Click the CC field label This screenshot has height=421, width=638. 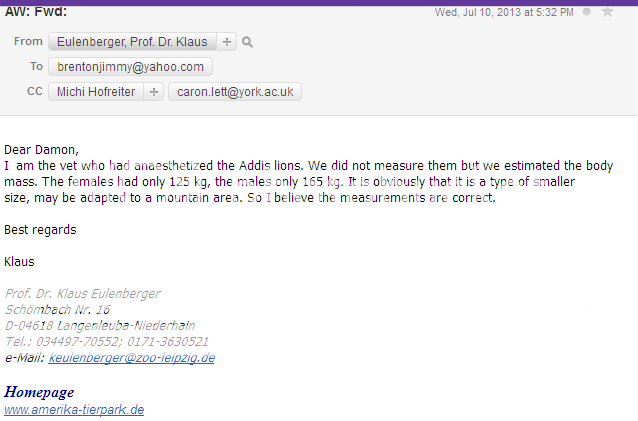34,92
